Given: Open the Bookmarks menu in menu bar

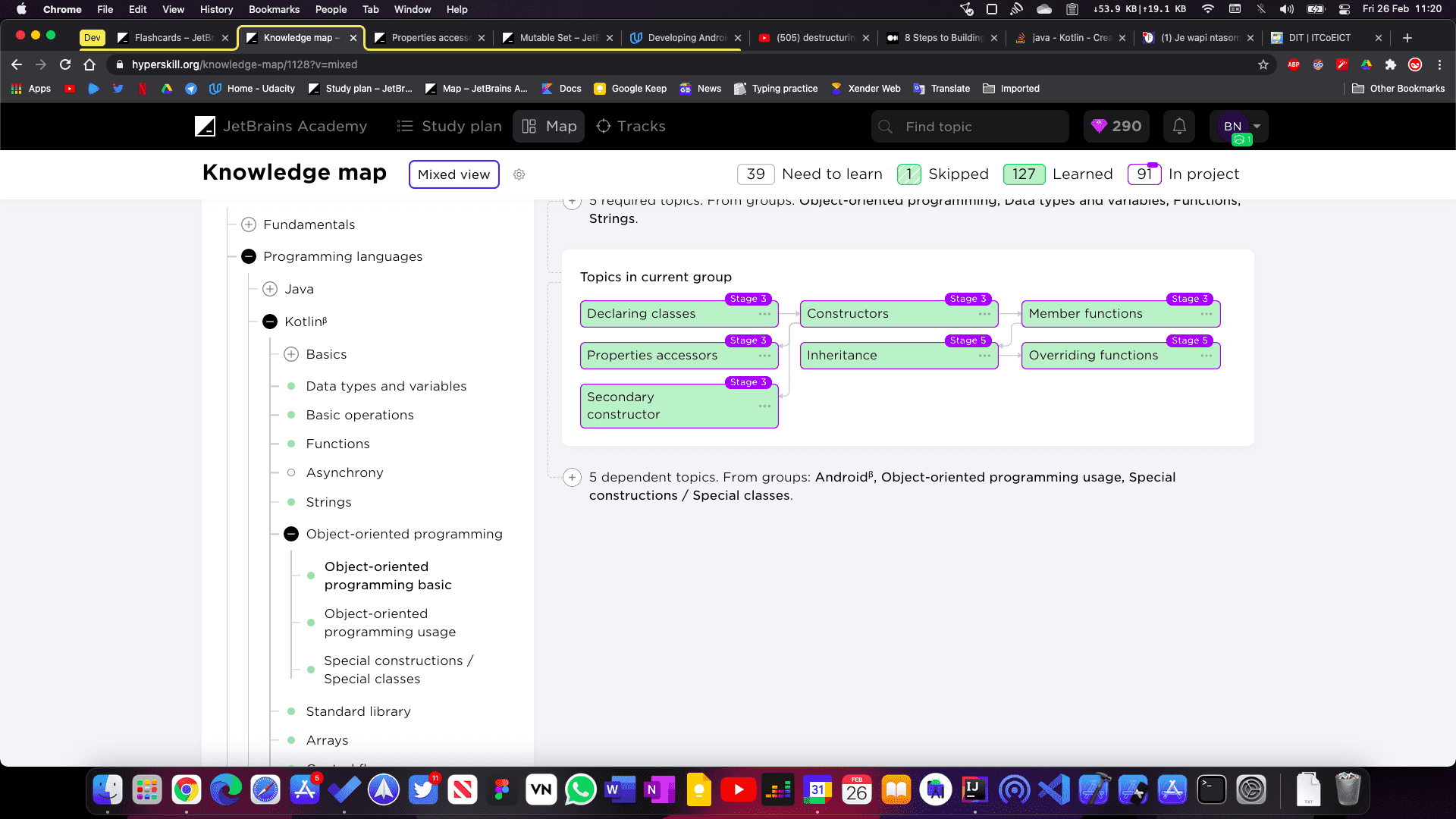Looking at the screenshot, I should (x=274, y=9).
